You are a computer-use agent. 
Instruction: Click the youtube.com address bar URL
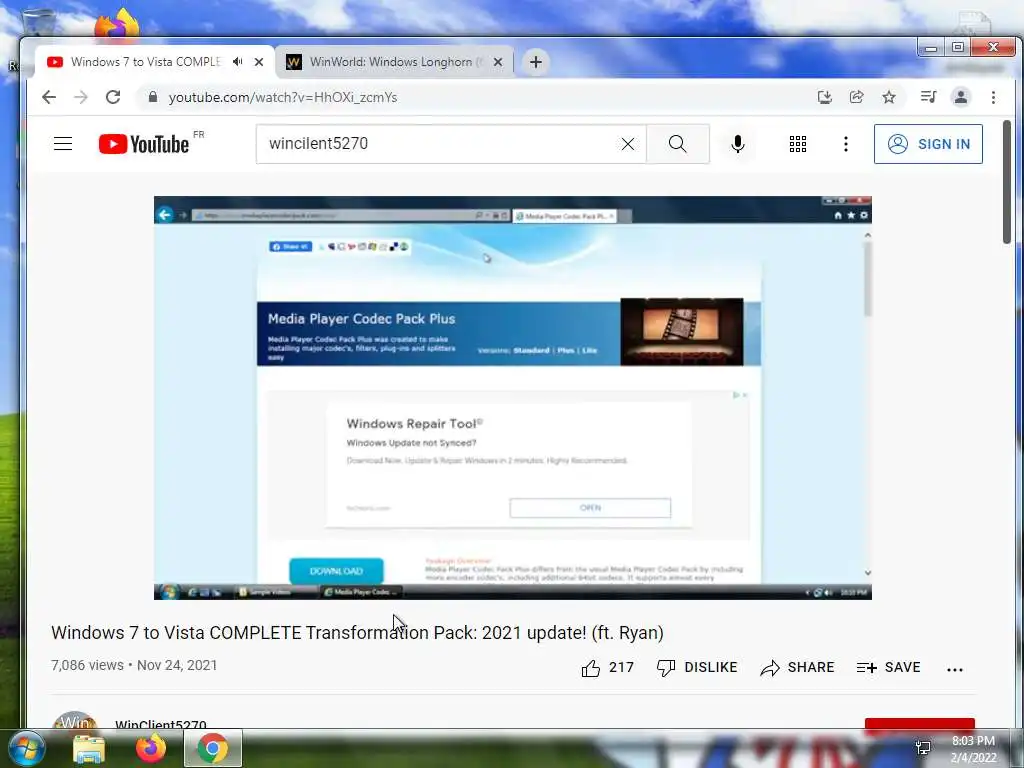(282, 97)
